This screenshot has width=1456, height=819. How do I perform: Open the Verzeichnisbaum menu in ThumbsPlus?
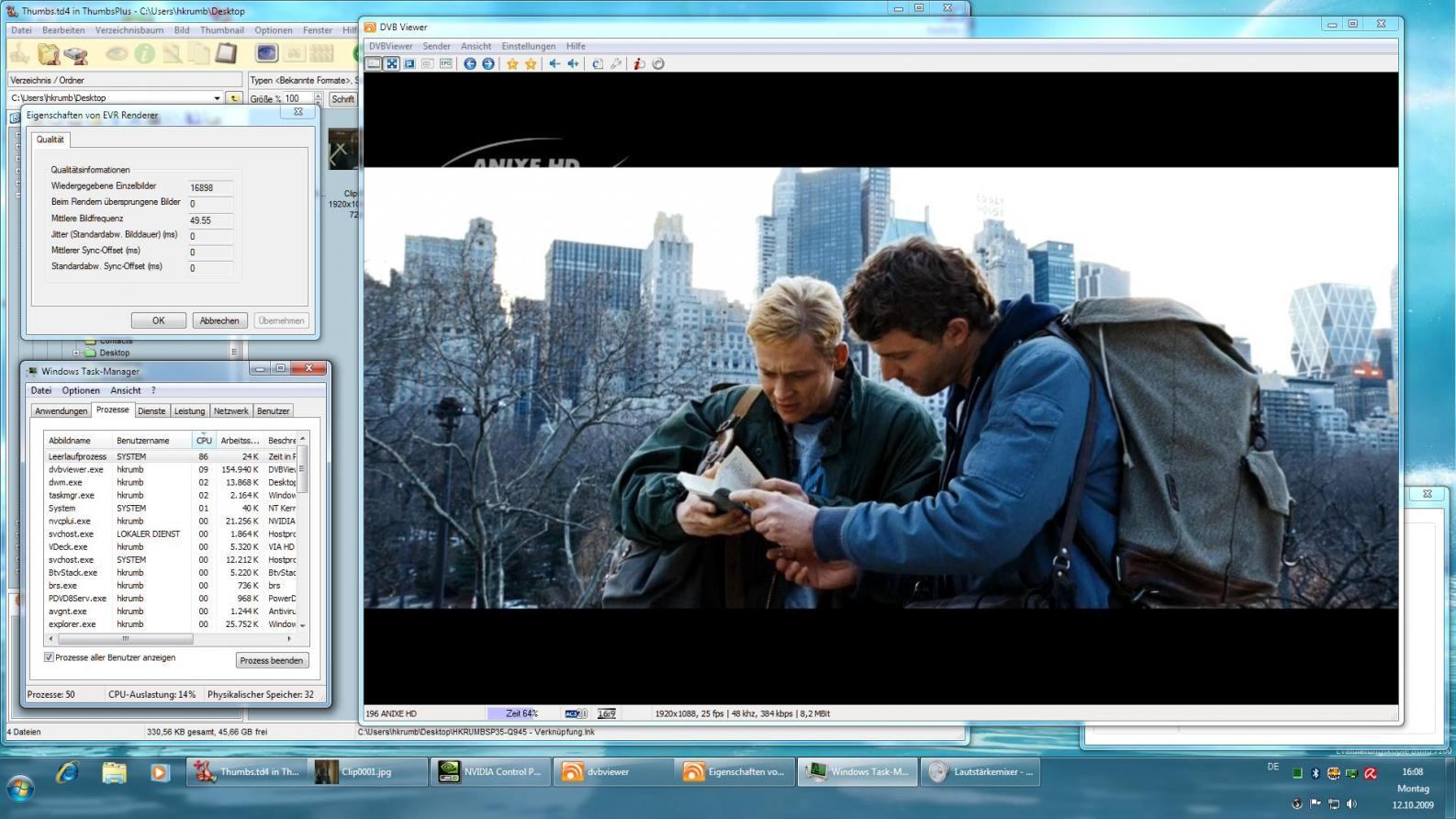pos(129,30)
